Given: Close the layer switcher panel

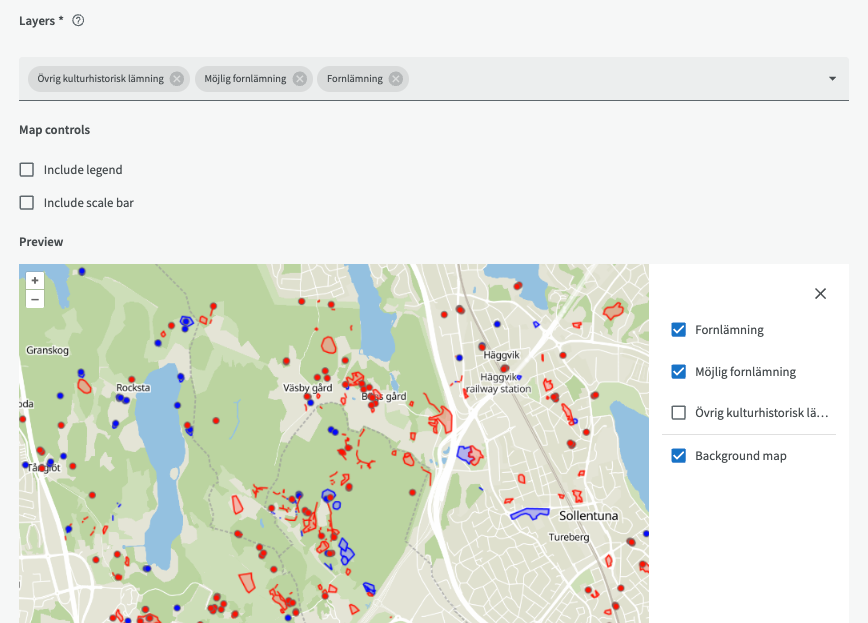Looking at the screenshot, I should (820, 294).
